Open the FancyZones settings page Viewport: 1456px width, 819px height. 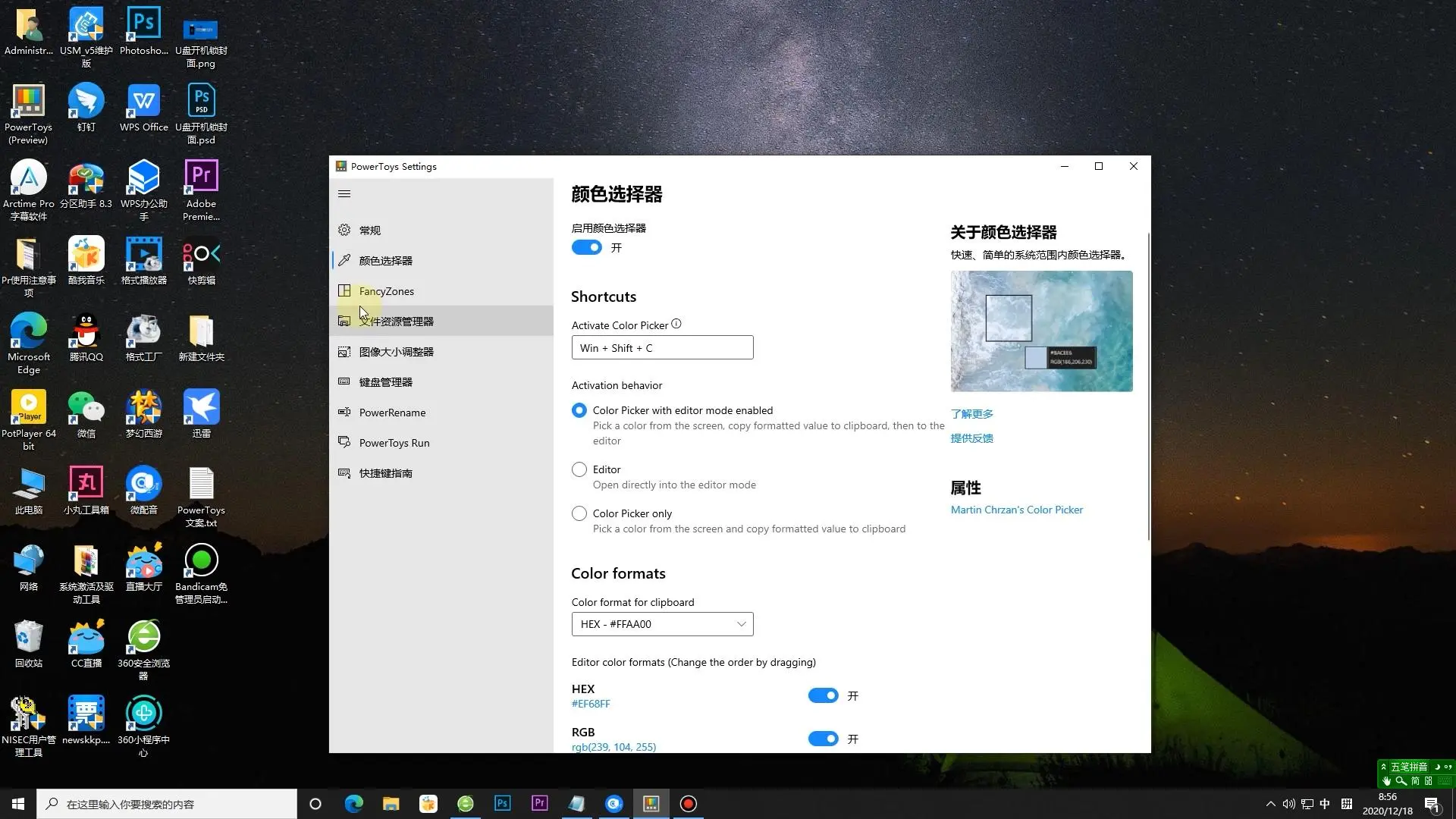pos(441,291)
